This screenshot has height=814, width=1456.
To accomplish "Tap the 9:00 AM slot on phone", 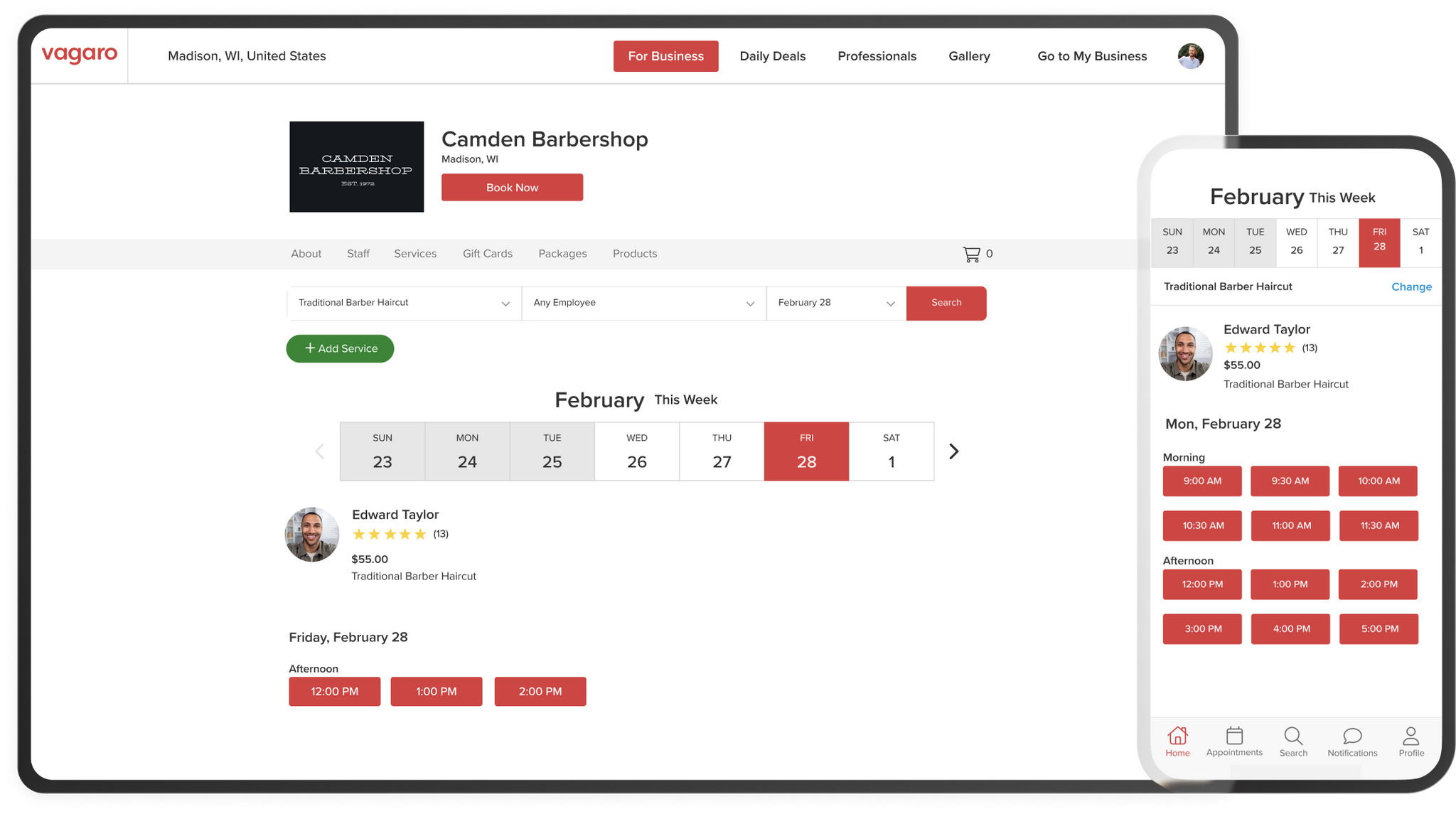I will (x=1202, y=481).
